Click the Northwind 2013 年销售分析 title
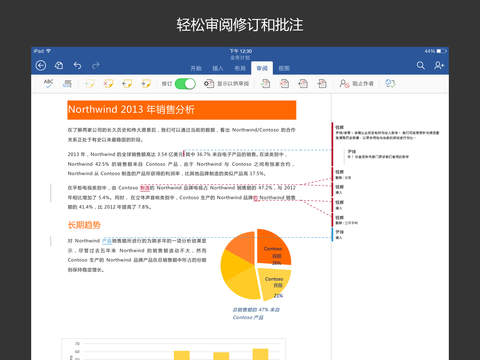 coord(182,110)
